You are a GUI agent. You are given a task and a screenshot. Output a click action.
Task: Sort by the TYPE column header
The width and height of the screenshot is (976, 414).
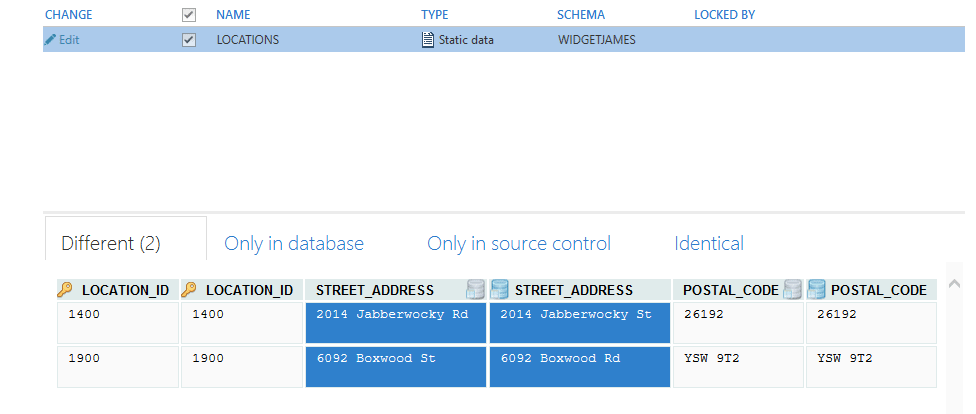[434, 15]
